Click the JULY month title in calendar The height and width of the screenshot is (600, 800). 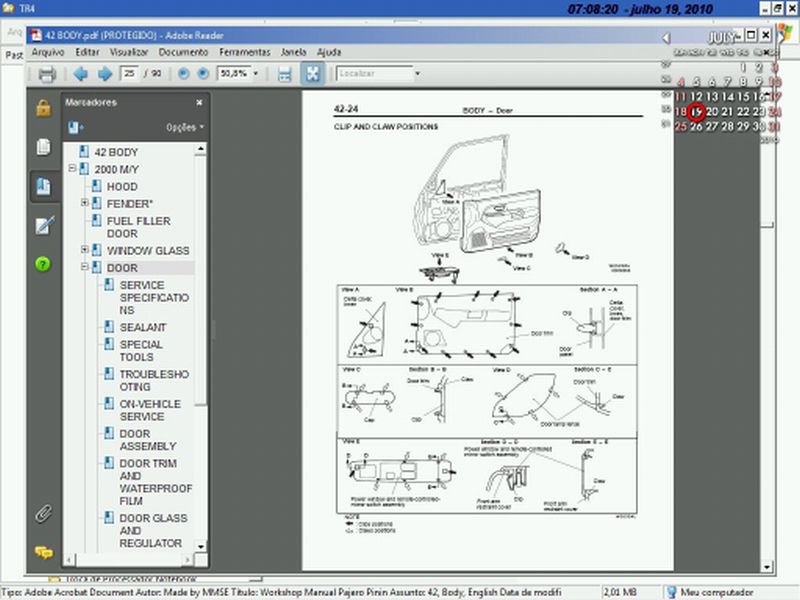click(720, 37)
